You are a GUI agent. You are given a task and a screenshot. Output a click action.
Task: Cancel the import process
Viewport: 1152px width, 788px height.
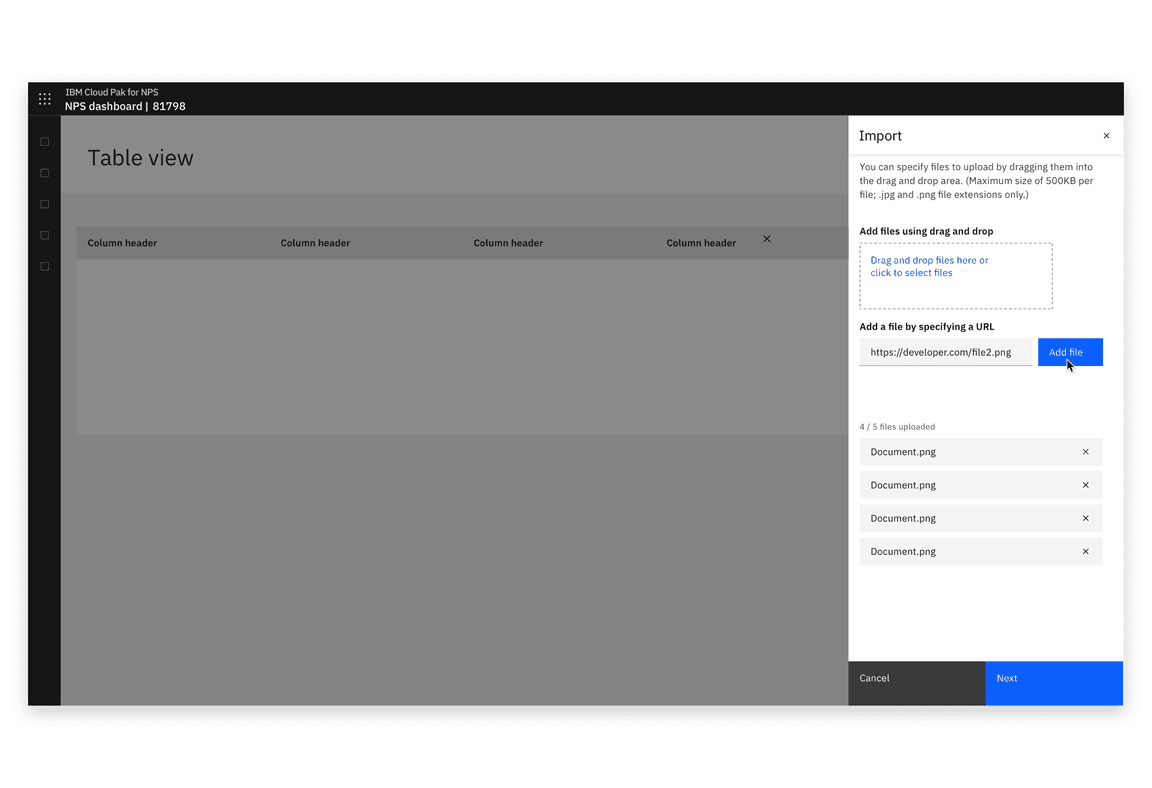pos(916,683)
